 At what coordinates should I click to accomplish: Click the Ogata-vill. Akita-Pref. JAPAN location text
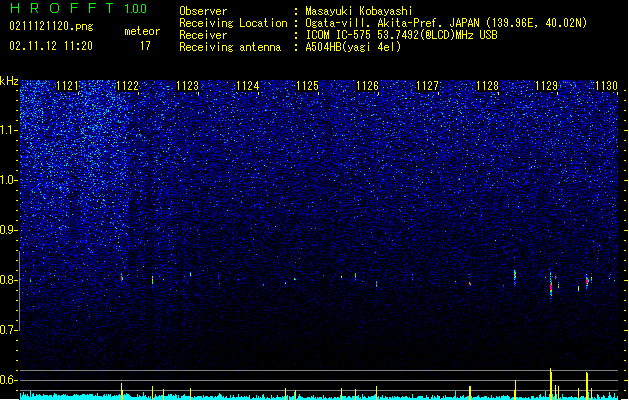pyautogui.click(x=446, y=23)
